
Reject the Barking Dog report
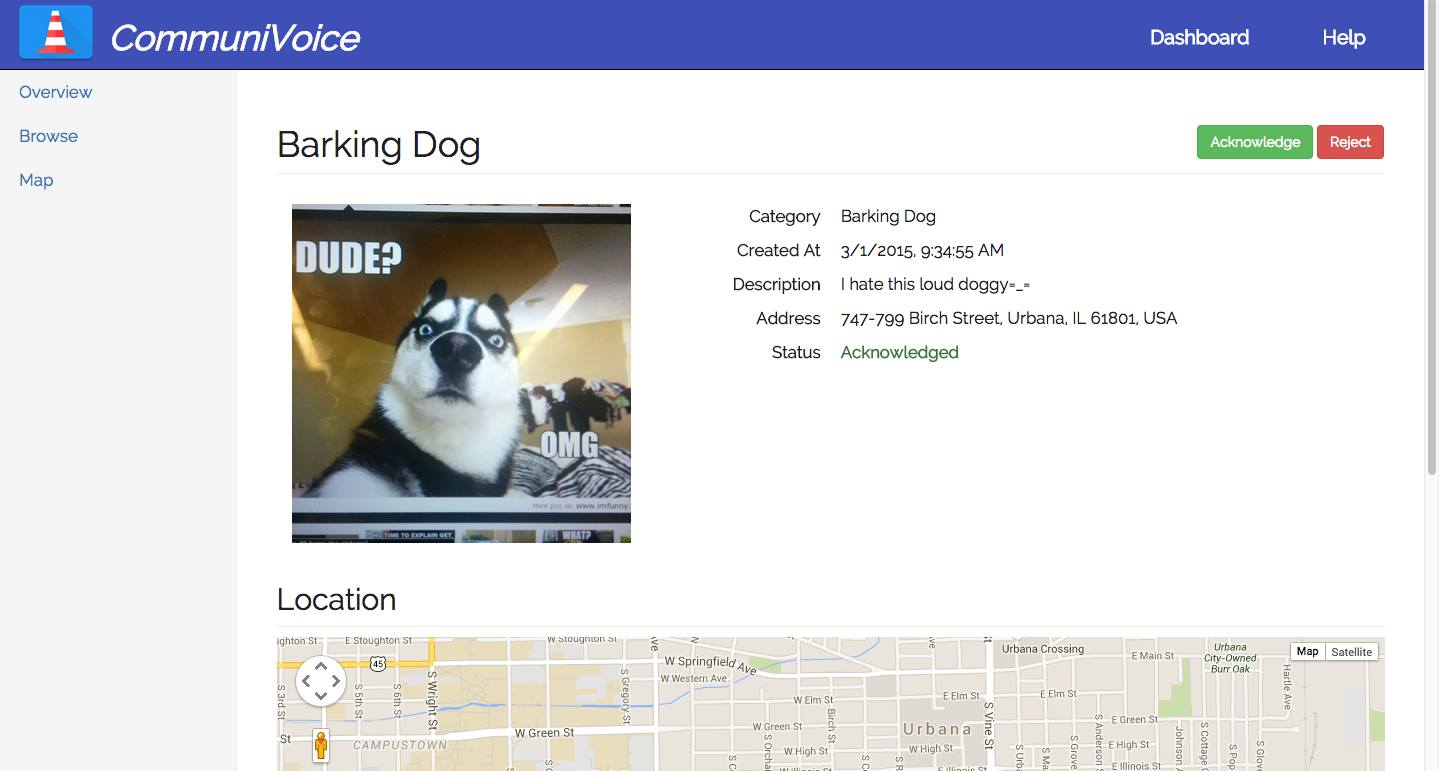pyautogui.click(x=1350, y=142)
